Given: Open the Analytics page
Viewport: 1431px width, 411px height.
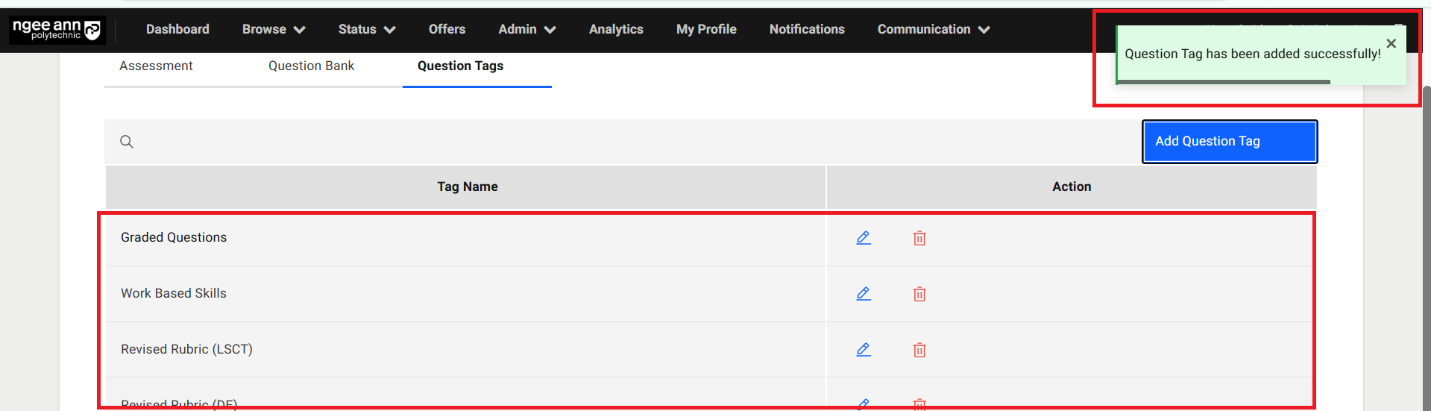Looking at the screenshot, I should coord(616,30).
